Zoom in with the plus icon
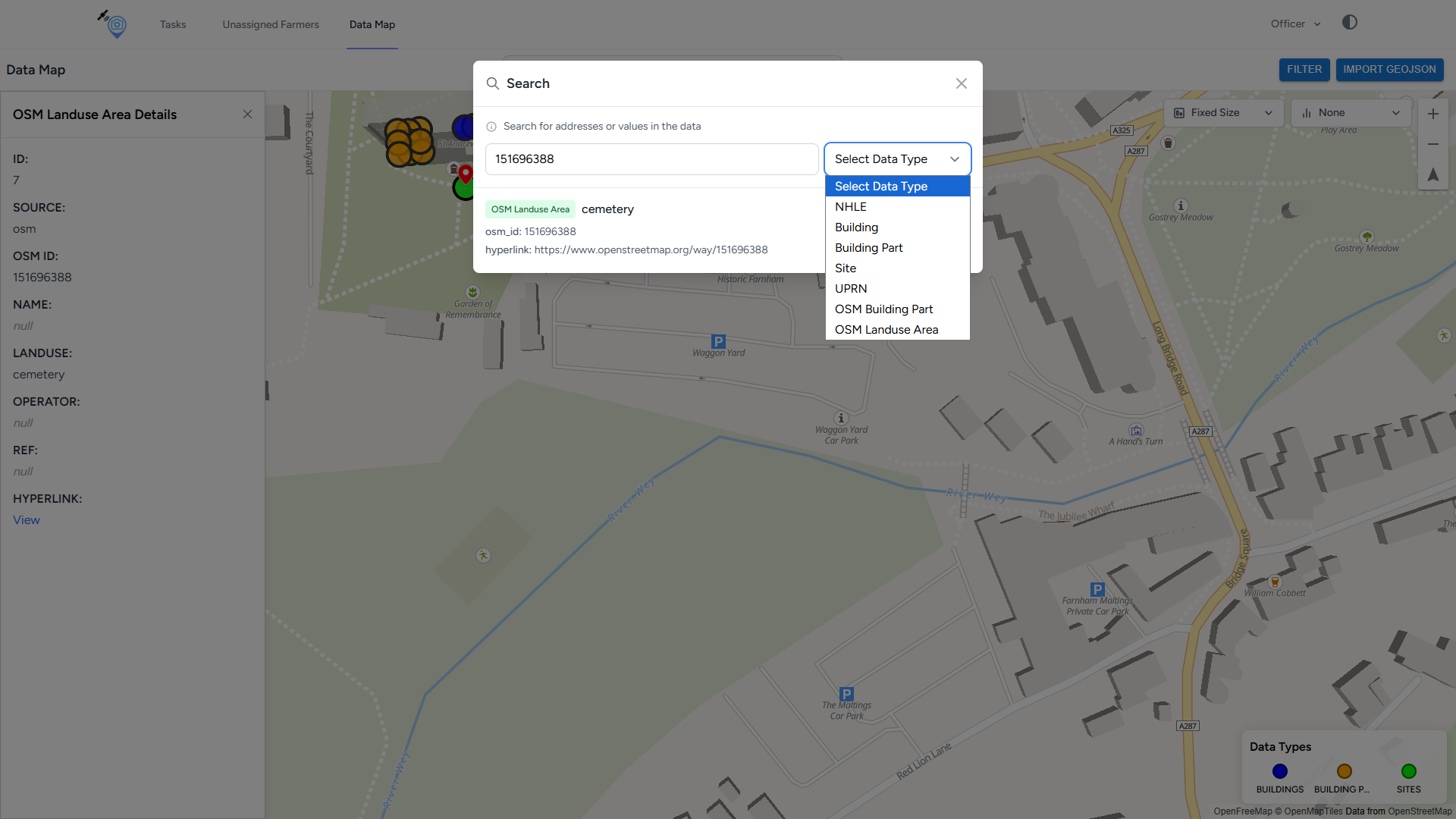The height and width of the screenshot is (819, 1456). 1432,114
